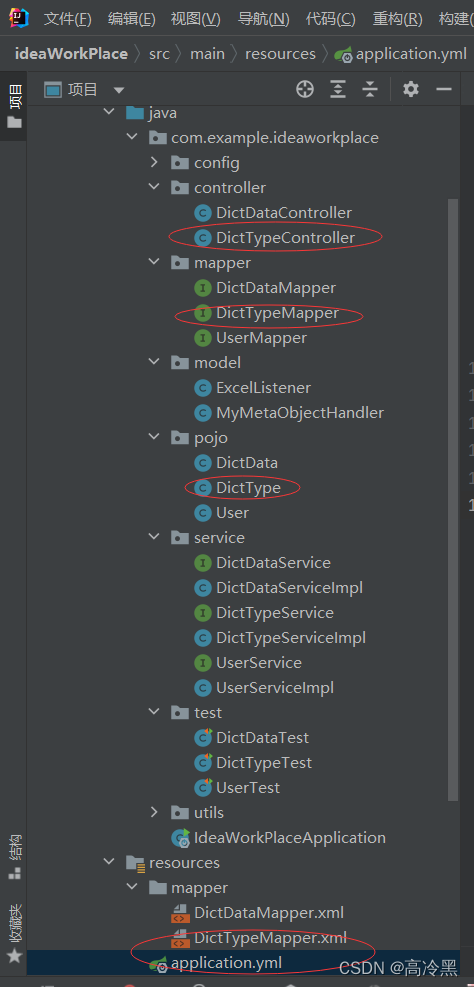Collapse the resources folder
Viewport: 474px width, 987px height.
108,862
